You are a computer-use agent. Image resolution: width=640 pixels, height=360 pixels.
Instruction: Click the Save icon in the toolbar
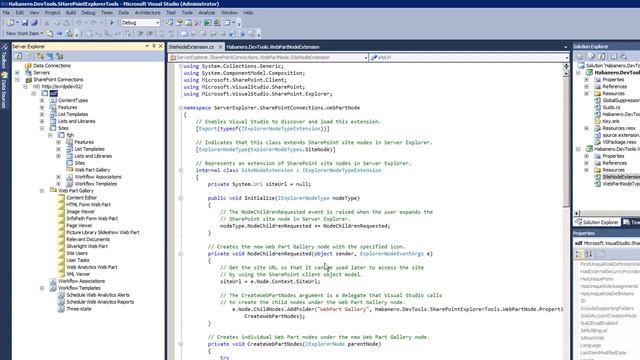click(25, 23)
